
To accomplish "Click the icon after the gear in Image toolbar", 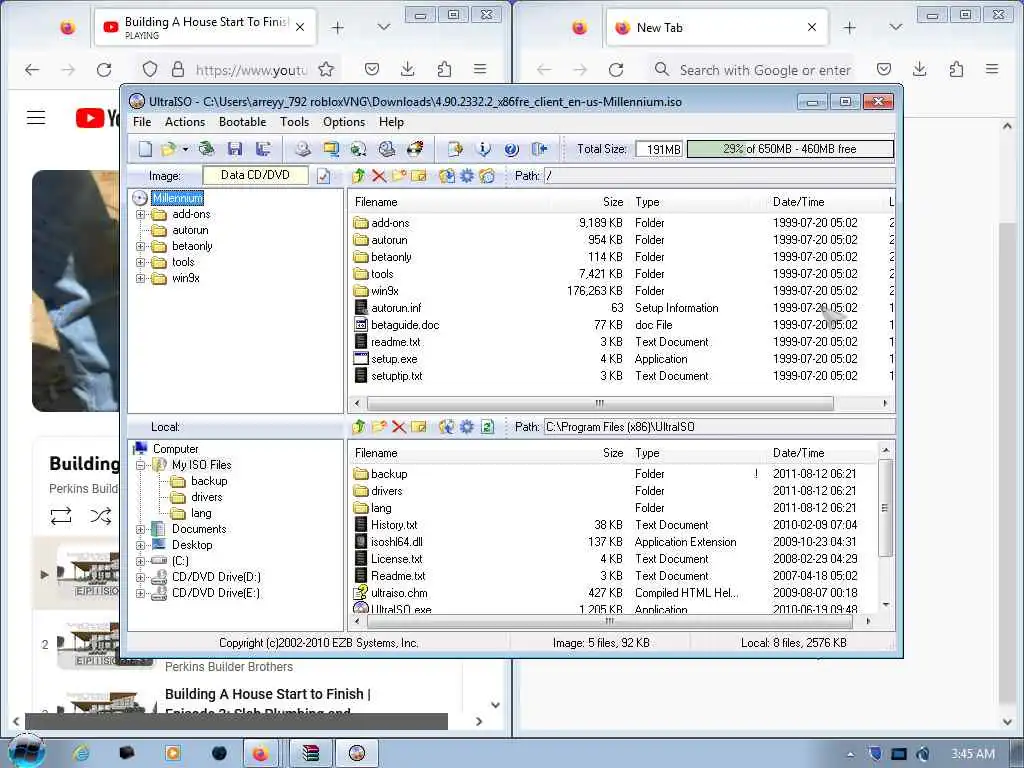I will click(x=487, y=176).
